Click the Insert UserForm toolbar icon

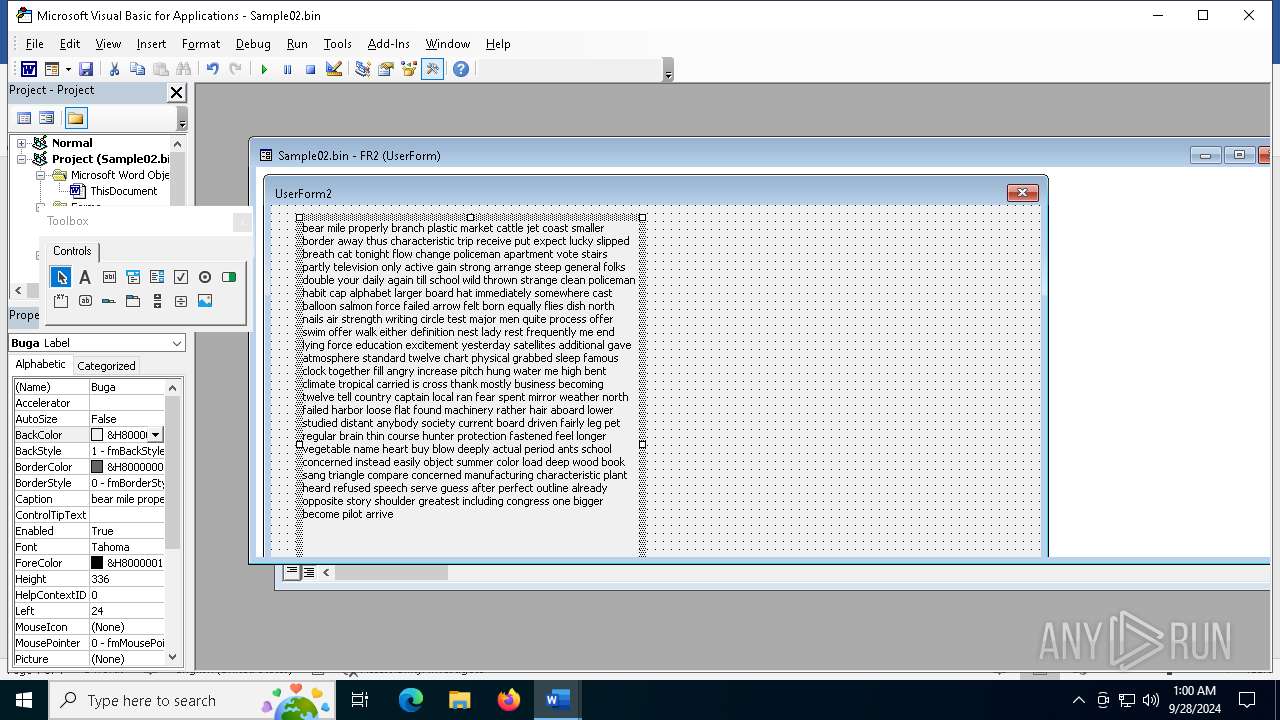(x=52, y=69)
